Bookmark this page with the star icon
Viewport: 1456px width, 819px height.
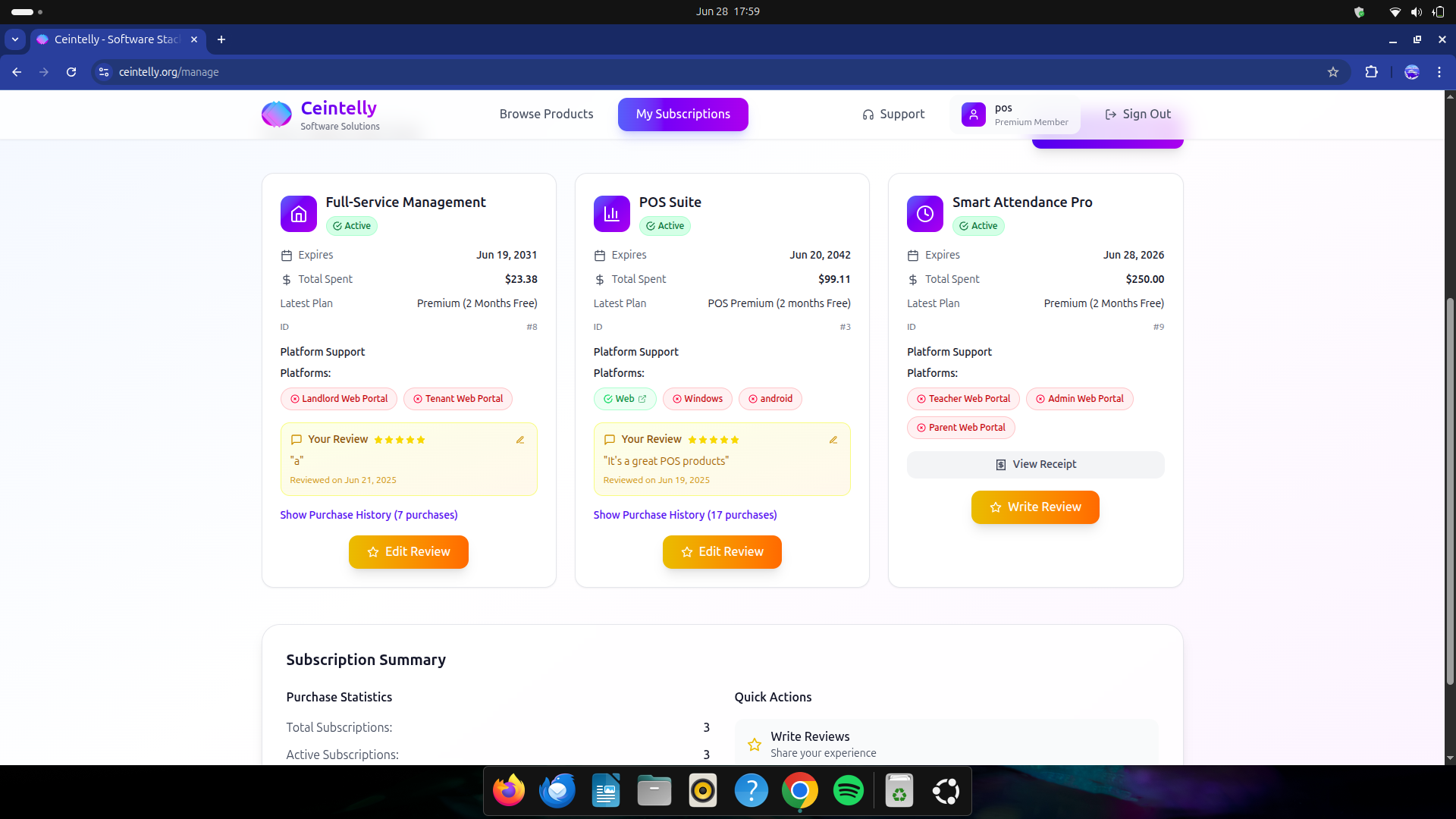click(1333, 72)
